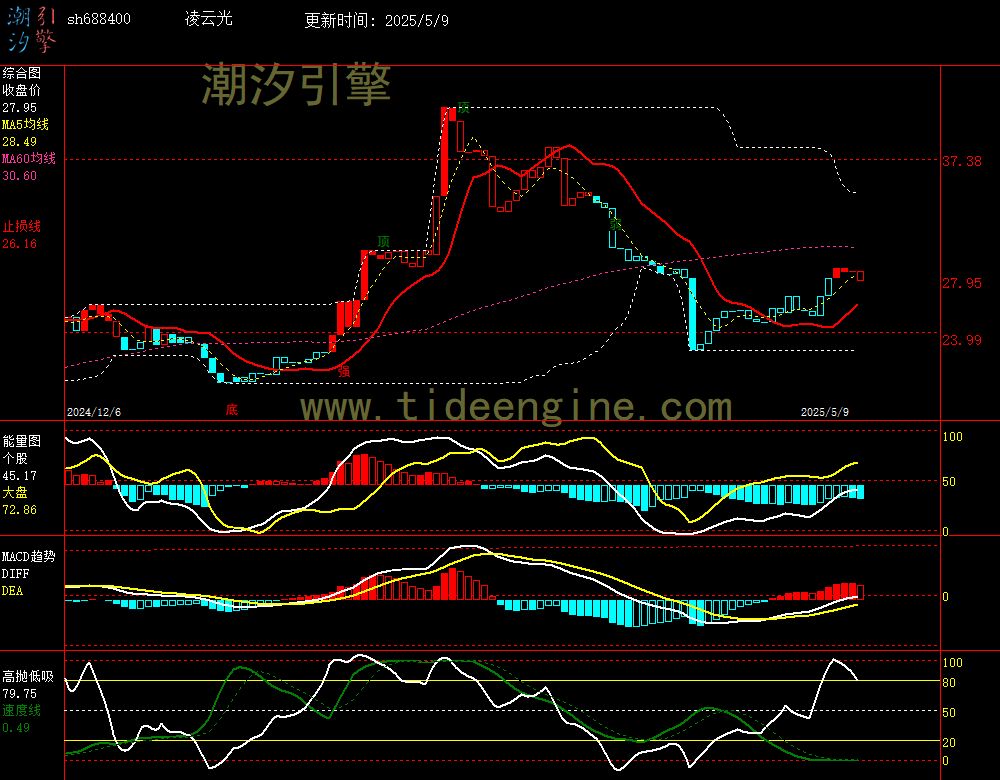Select the green 速度线 legend label
Image resolution: width=1000 pixels, height=780 pixels.
pos(22,710)
